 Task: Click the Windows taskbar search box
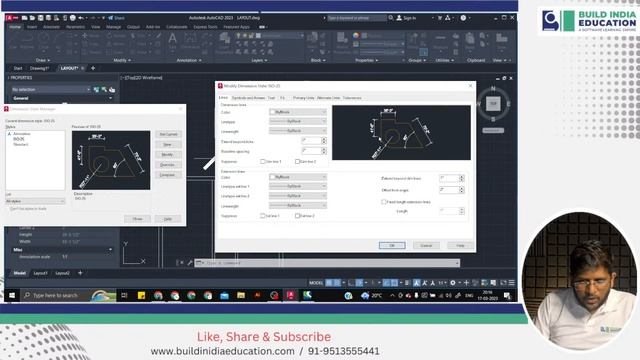tap(68, 295)
